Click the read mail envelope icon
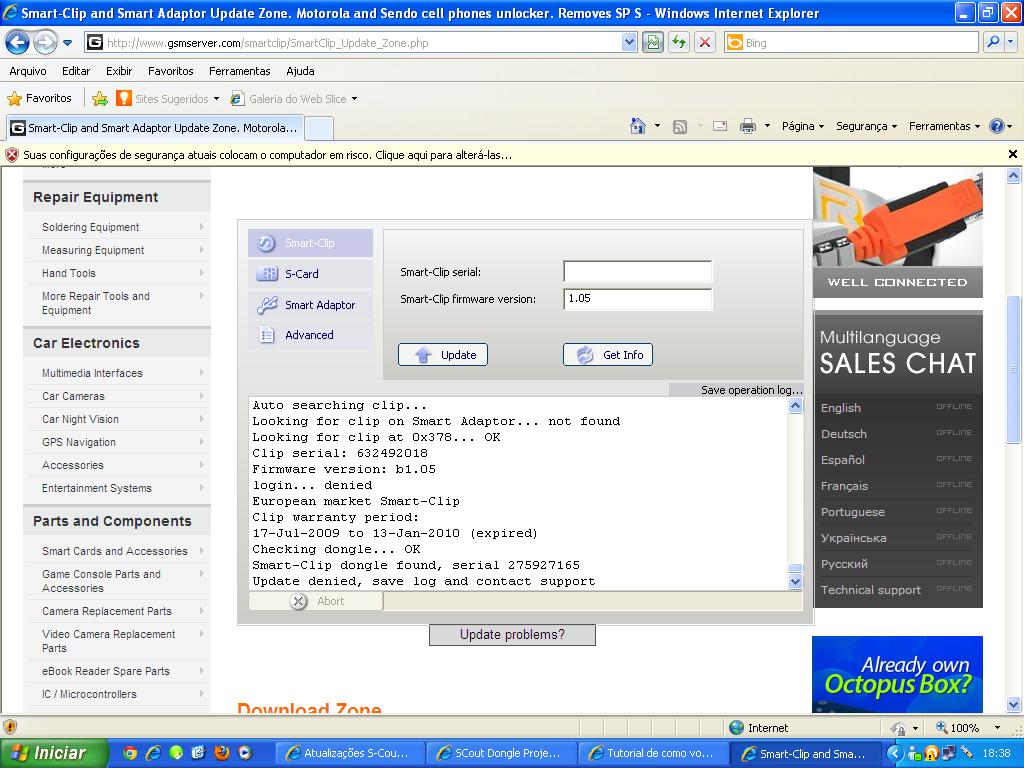This screenshot has height=768, width=1024. 720,126
